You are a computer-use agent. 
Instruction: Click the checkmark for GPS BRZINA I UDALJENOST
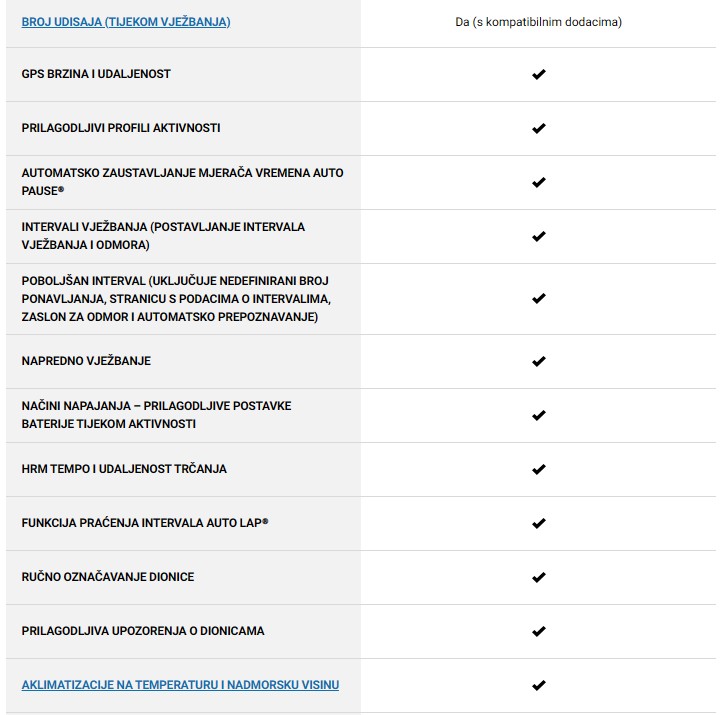coord(539,74)
